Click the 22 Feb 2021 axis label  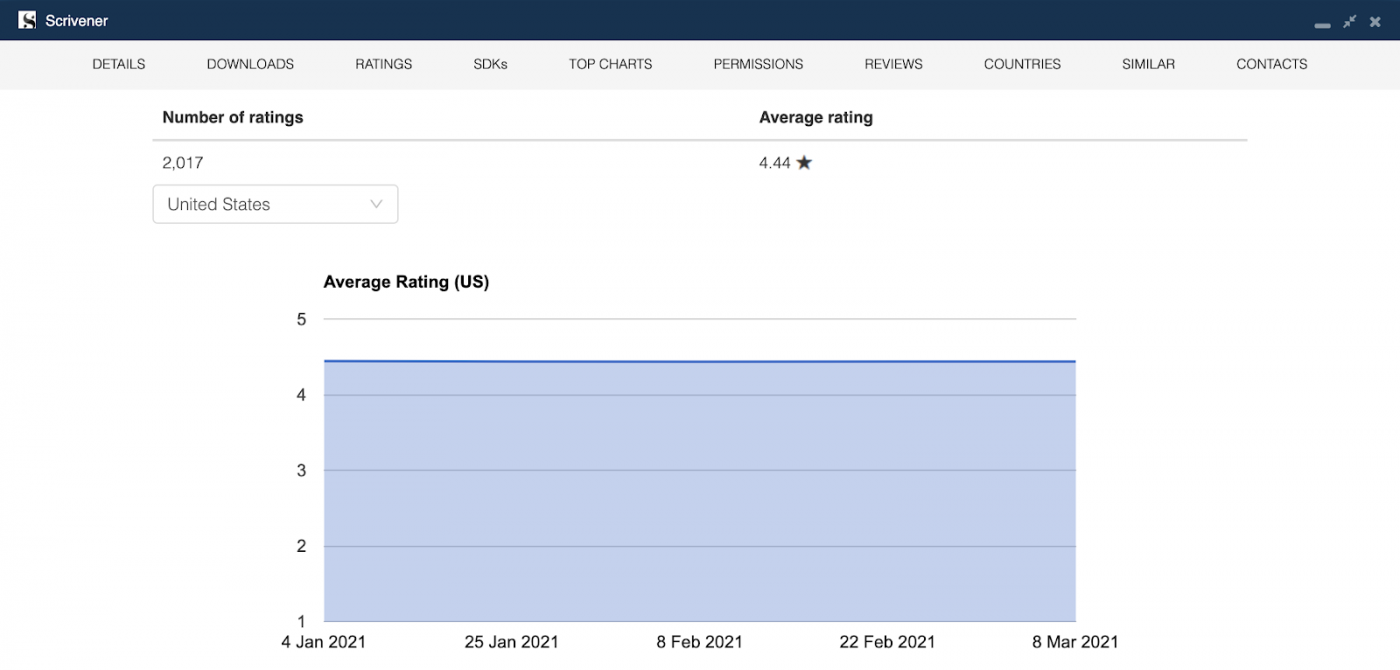887,642
